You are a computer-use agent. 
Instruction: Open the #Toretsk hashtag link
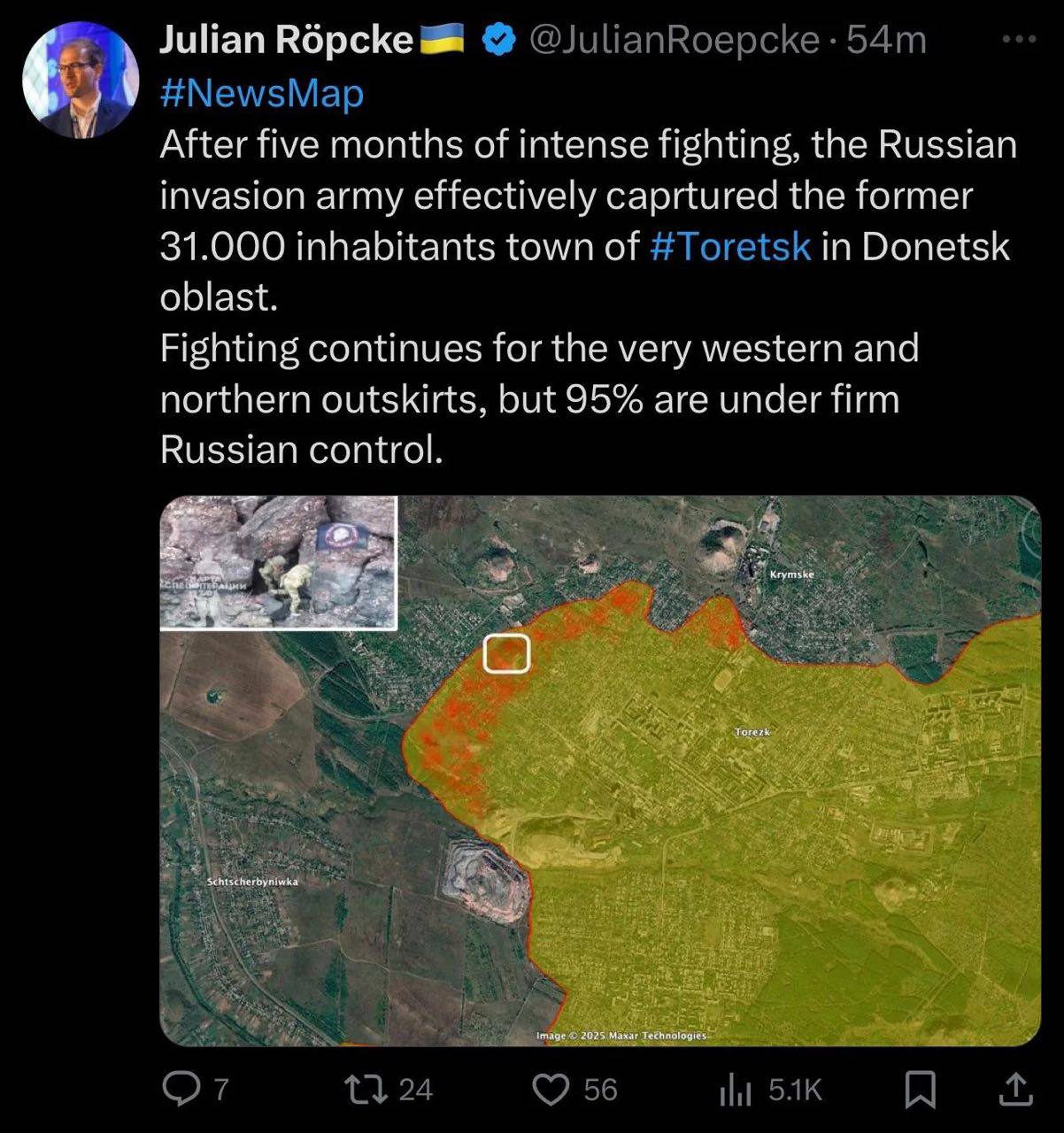730,246
